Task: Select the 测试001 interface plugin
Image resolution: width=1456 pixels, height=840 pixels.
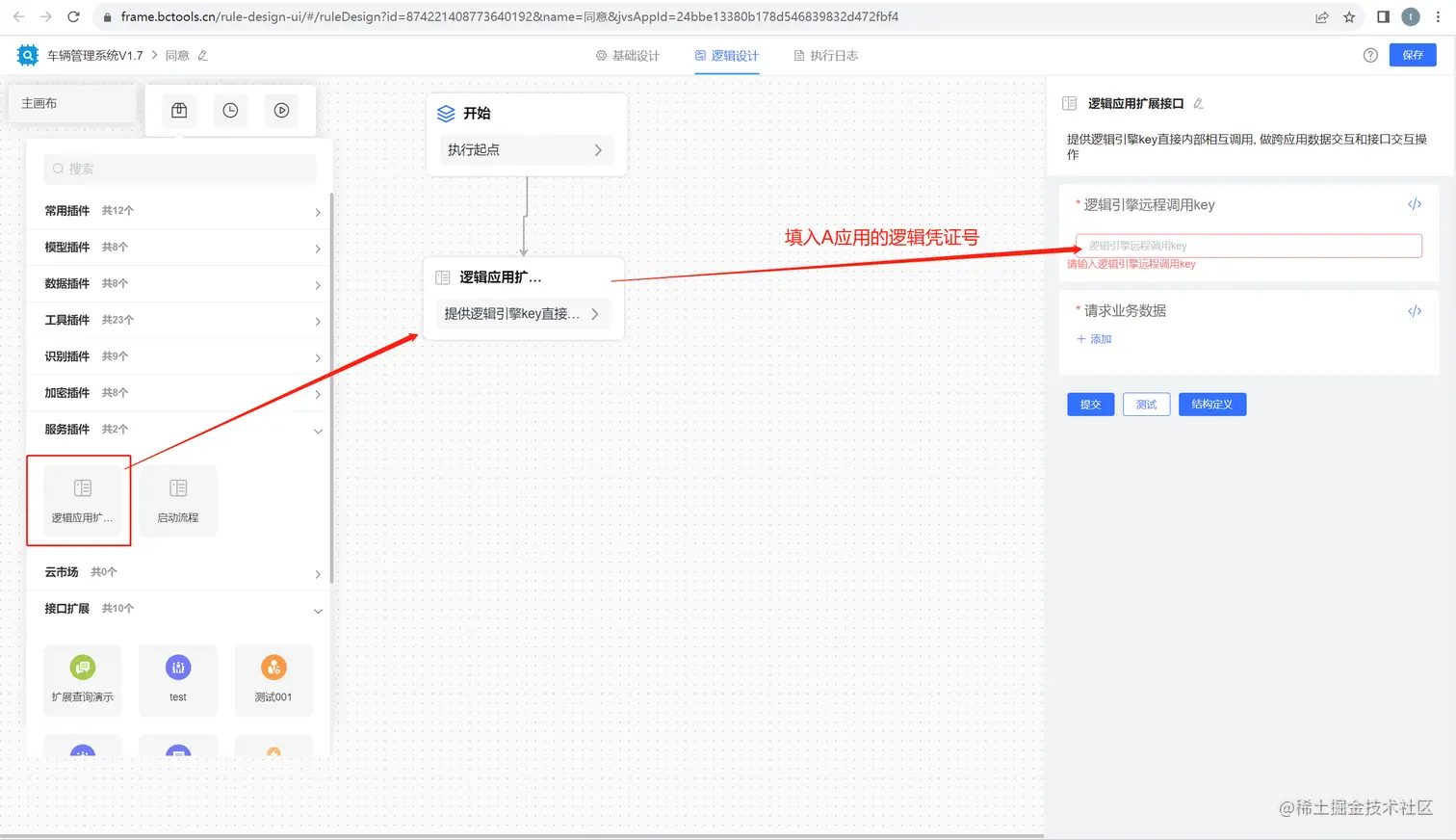Action: [273, 680]
